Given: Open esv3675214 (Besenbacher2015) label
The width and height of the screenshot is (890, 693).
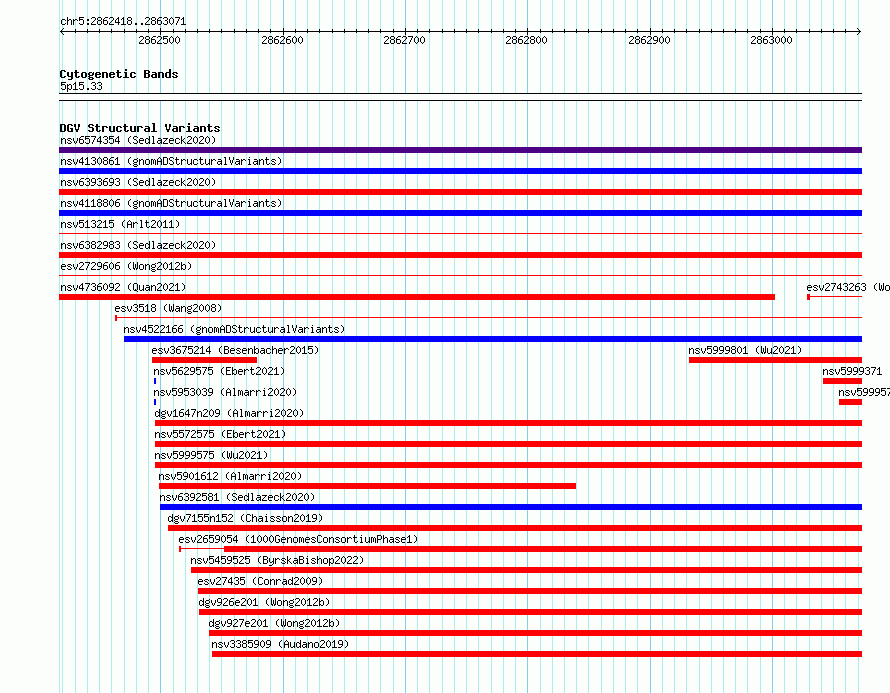Looking at the screenshot, I should pyautogui.click(x=235, y=350).
